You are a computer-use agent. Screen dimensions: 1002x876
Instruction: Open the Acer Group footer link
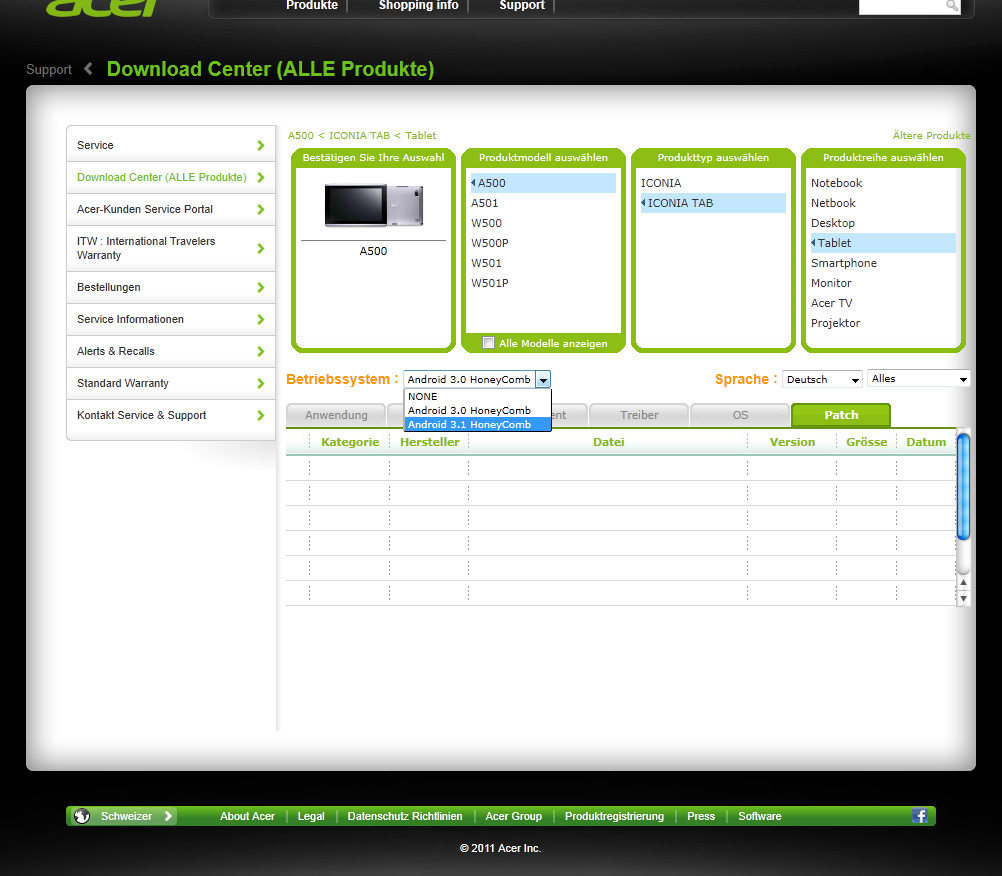[513, 816]
